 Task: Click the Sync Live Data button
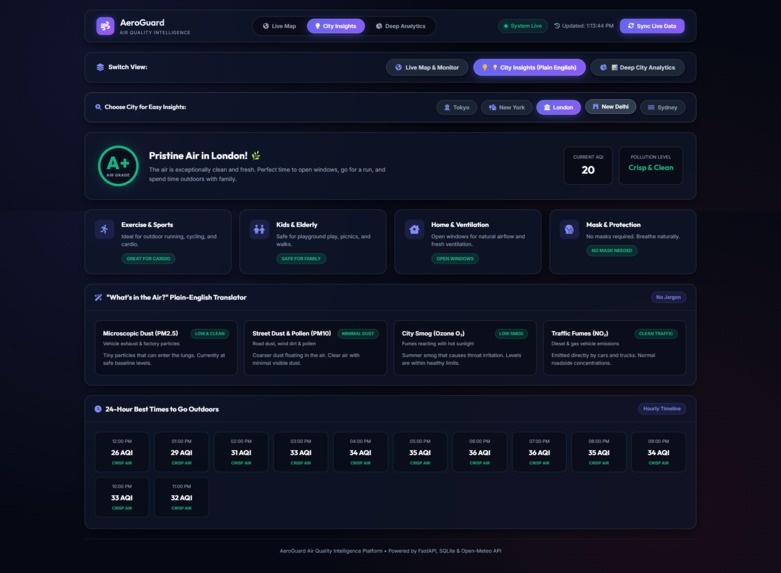pyautogui.click(x=652, y=26)
